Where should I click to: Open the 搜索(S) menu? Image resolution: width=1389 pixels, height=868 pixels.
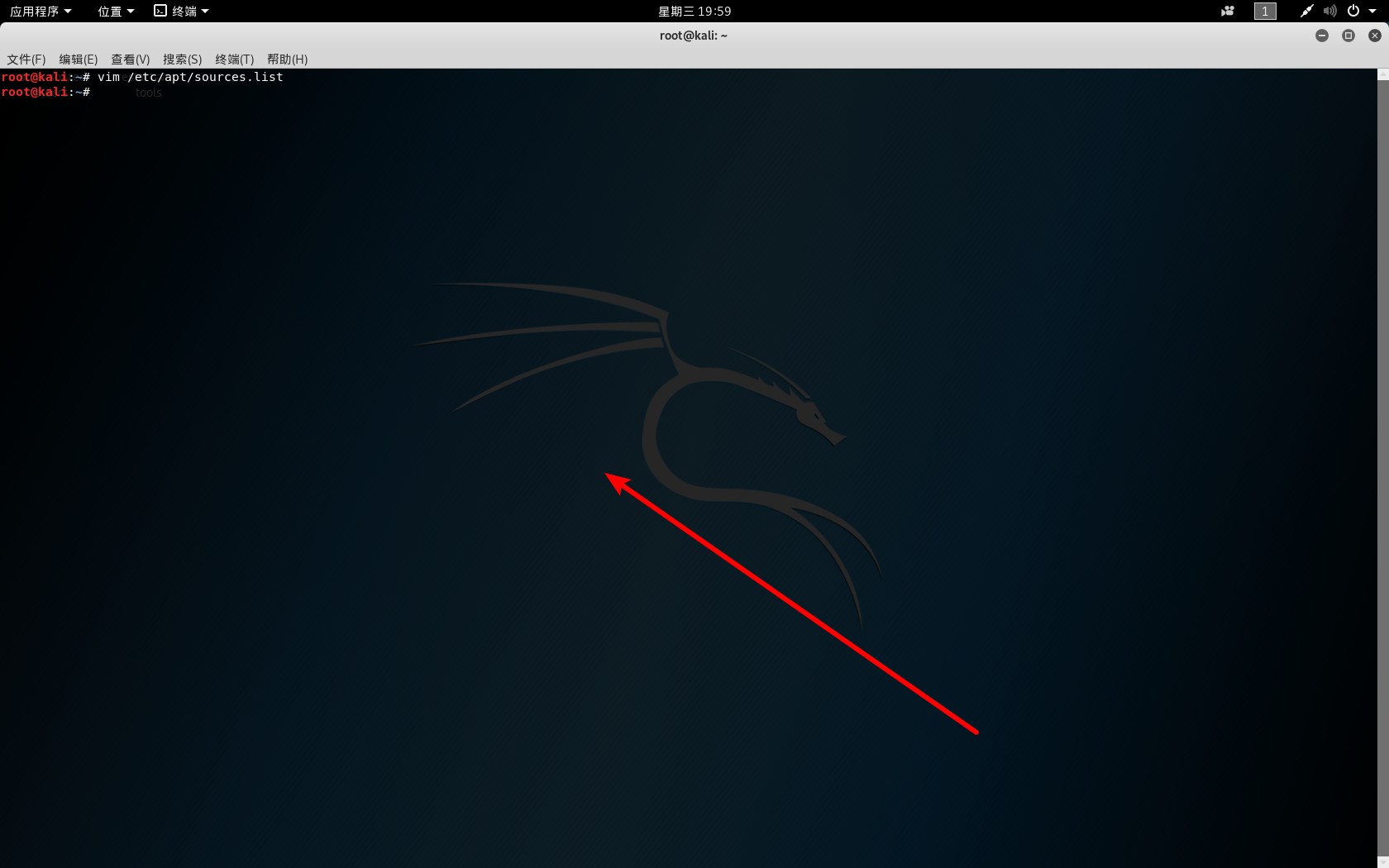coord(180,59)
